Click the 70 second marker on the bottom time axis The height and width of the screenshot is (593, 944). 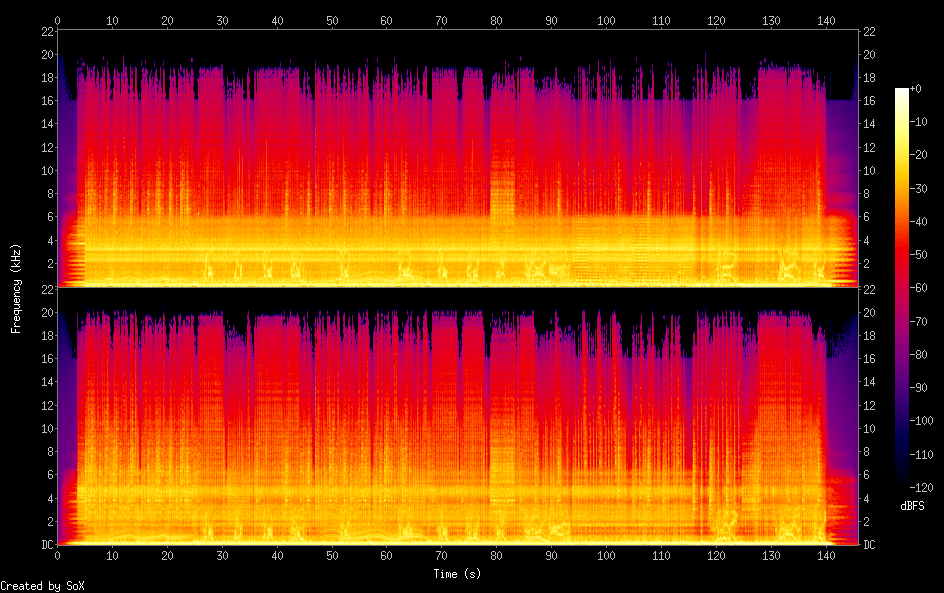440,556
